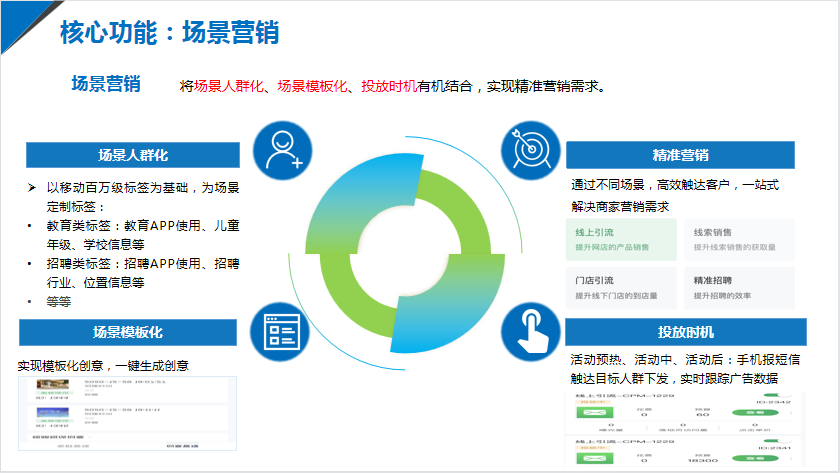Click the slide title 核心功能：场景营销
The height and width of the screenshot is (473, 840).
[x=169, y=32]
